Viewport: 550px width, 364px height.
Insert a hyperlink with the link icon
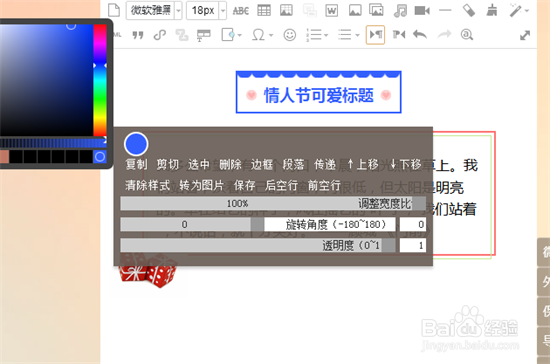pyautogui.click(x=160, y=35)
